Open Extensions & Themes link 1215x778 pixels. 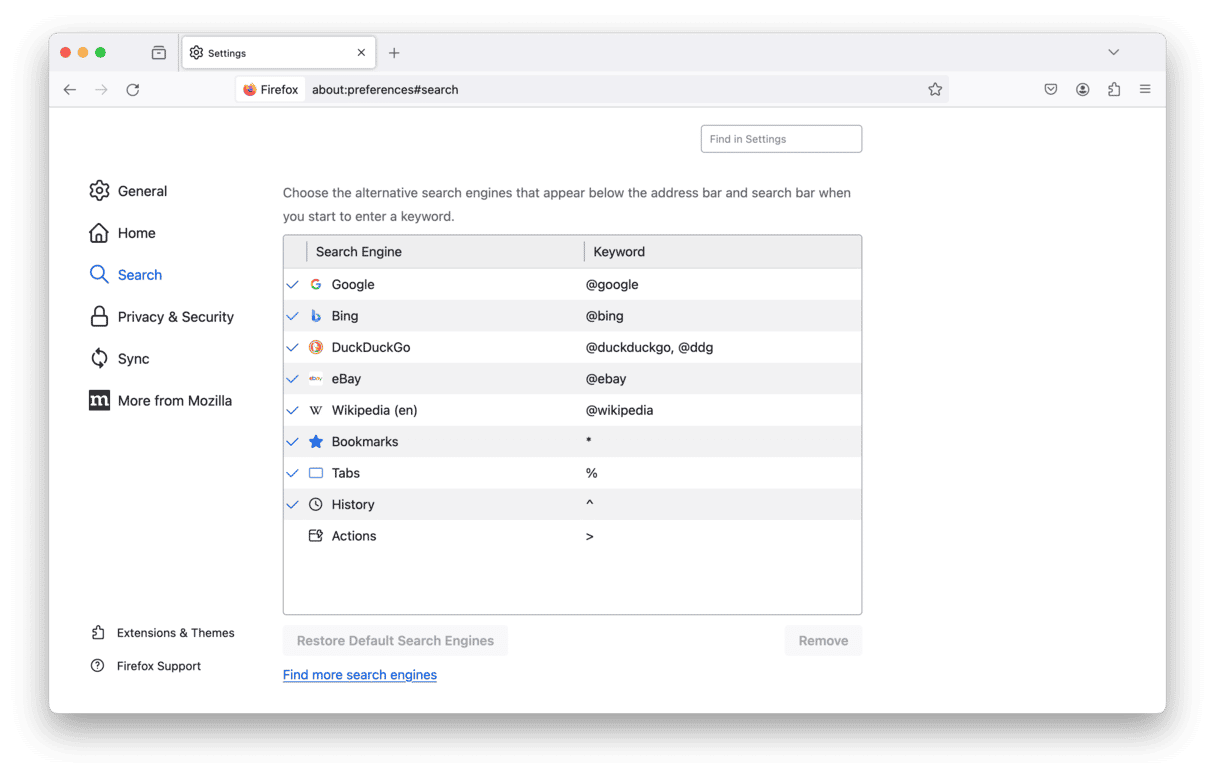[175, 633]
